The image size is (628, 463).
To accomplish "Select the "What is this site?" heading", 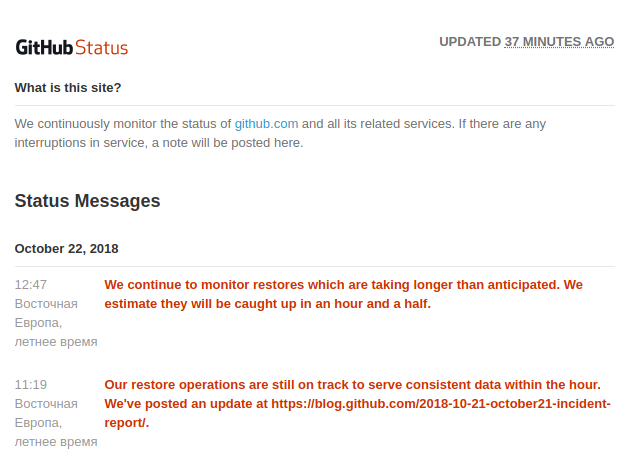I will click(x=68, y=88).
